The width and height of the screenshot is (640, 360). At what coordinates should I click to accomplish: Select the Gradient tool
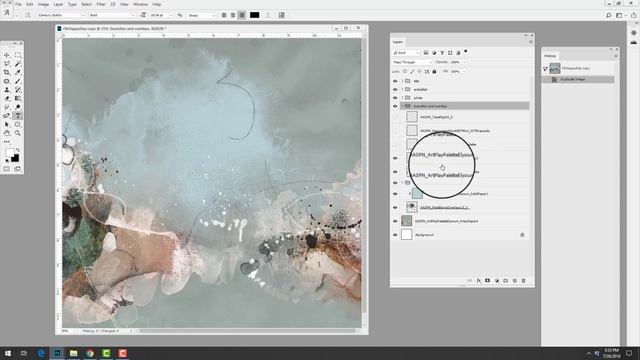tap(18, 98)
